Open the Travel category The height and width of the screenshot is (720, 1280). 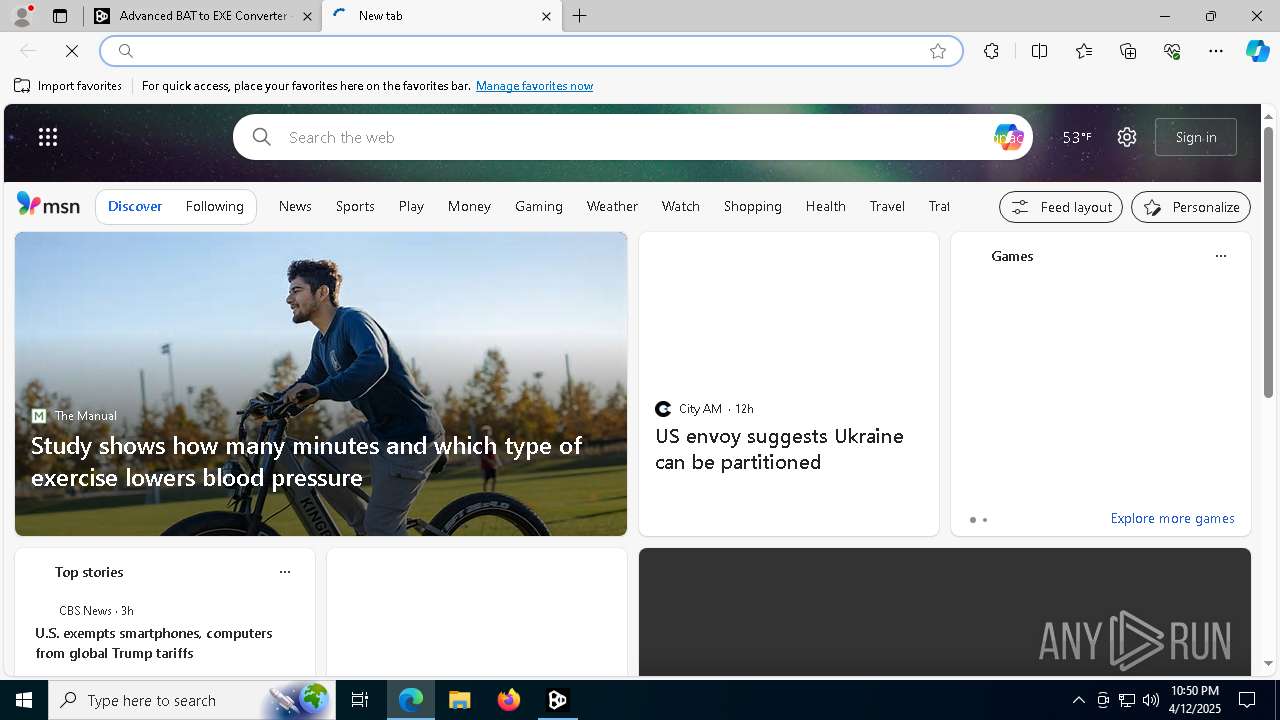coord(887,206)
